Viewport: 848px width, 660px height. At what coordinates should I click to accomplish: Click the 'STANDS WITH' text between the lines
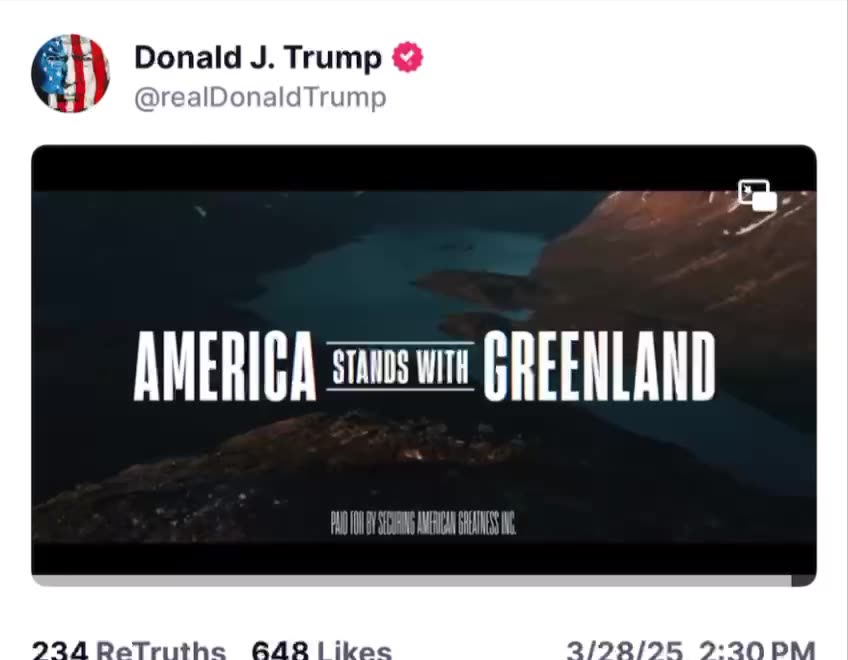(400, 367)
